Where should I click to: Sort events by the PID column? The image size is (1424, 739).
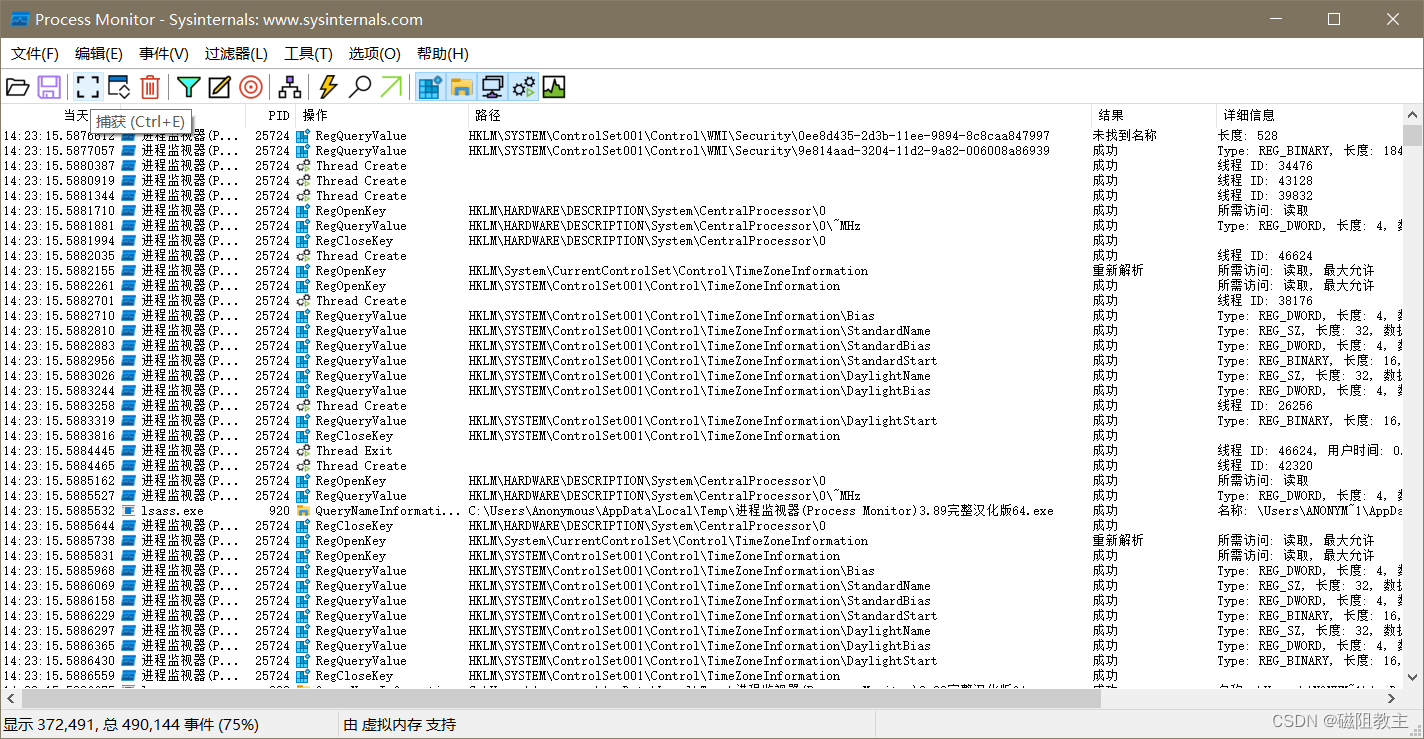tap(277, 114)
